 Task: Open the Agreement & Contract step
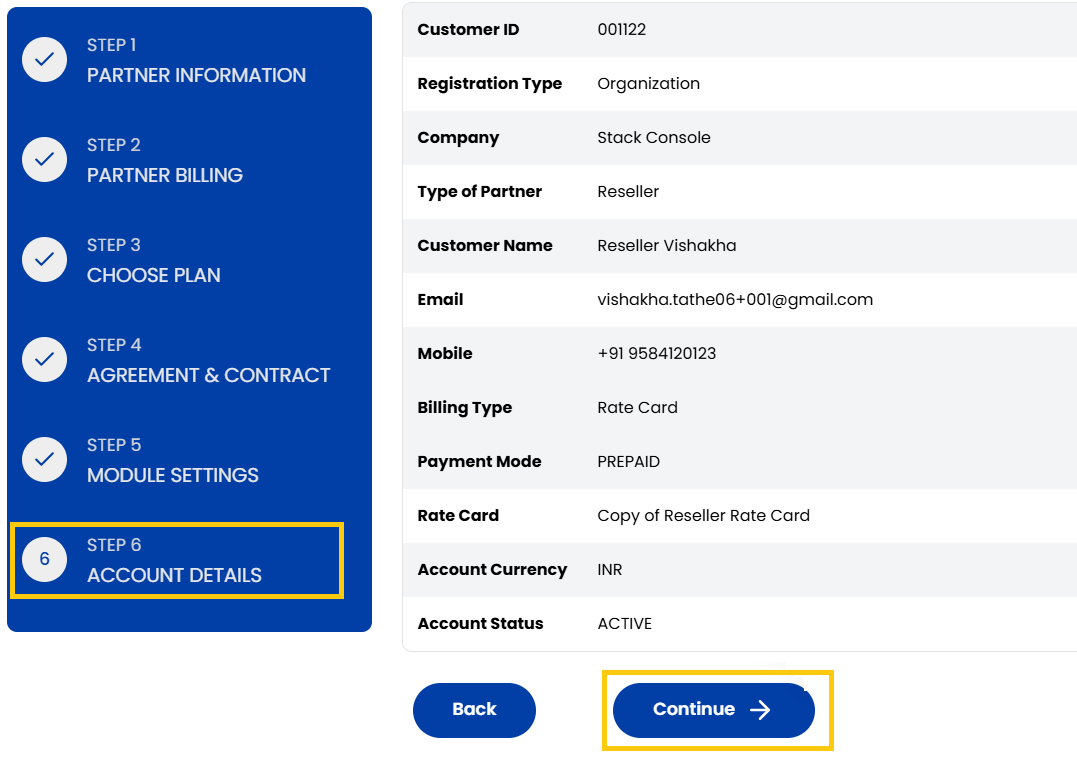click(209, 375)
